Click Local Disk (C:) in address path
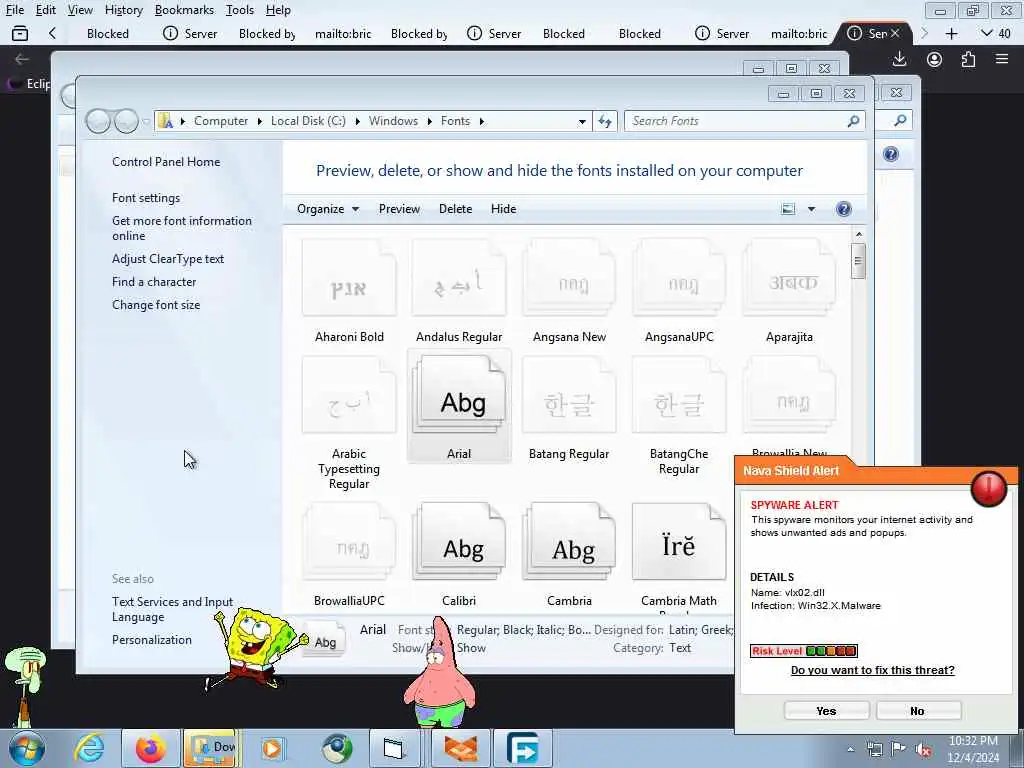 (308, 121)
